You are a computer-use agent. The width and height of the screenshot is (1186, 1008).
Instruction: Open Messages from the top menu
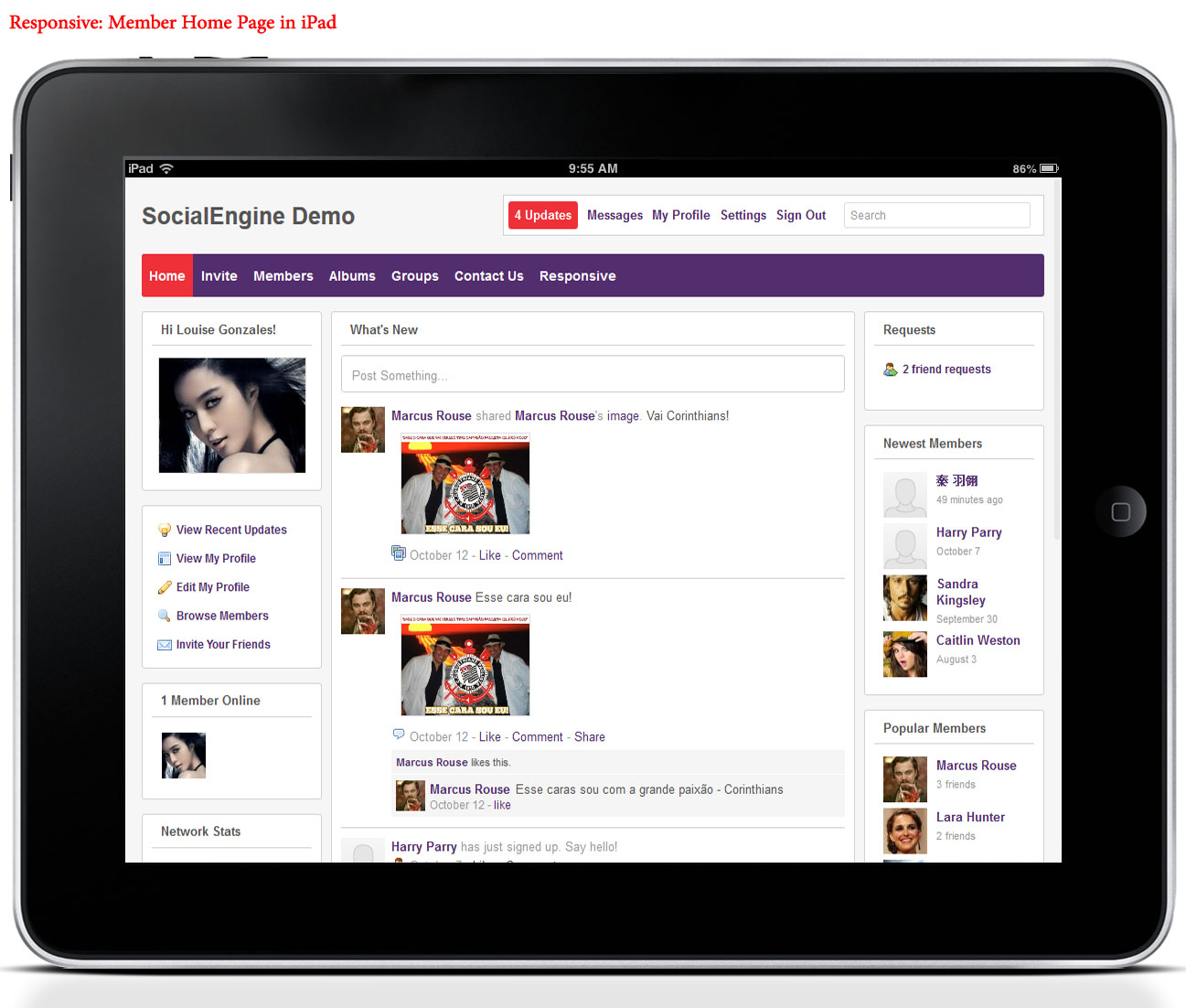pos(614,216)
